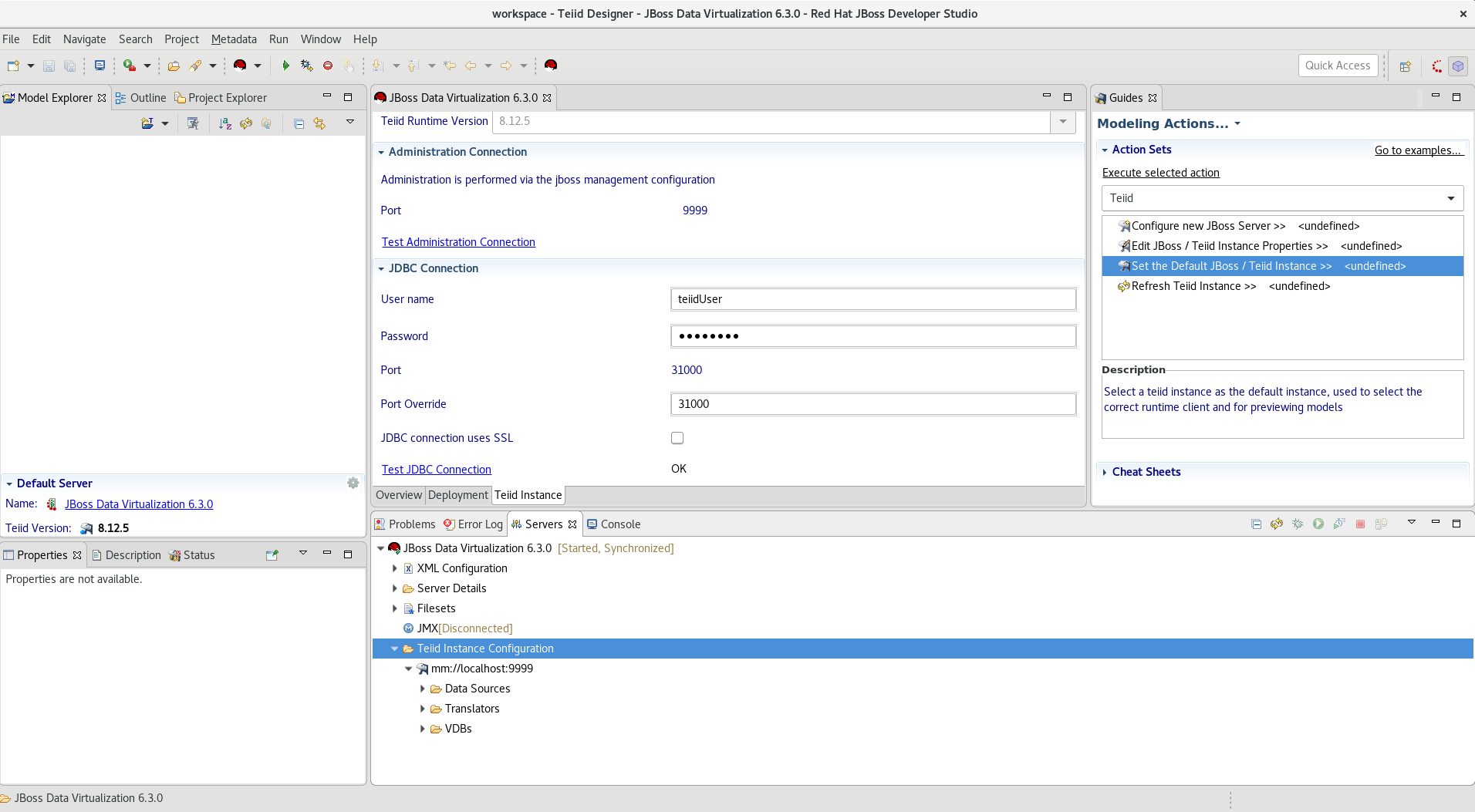
Task: Open the Metadata menu
Action: [x=233, y=39]
